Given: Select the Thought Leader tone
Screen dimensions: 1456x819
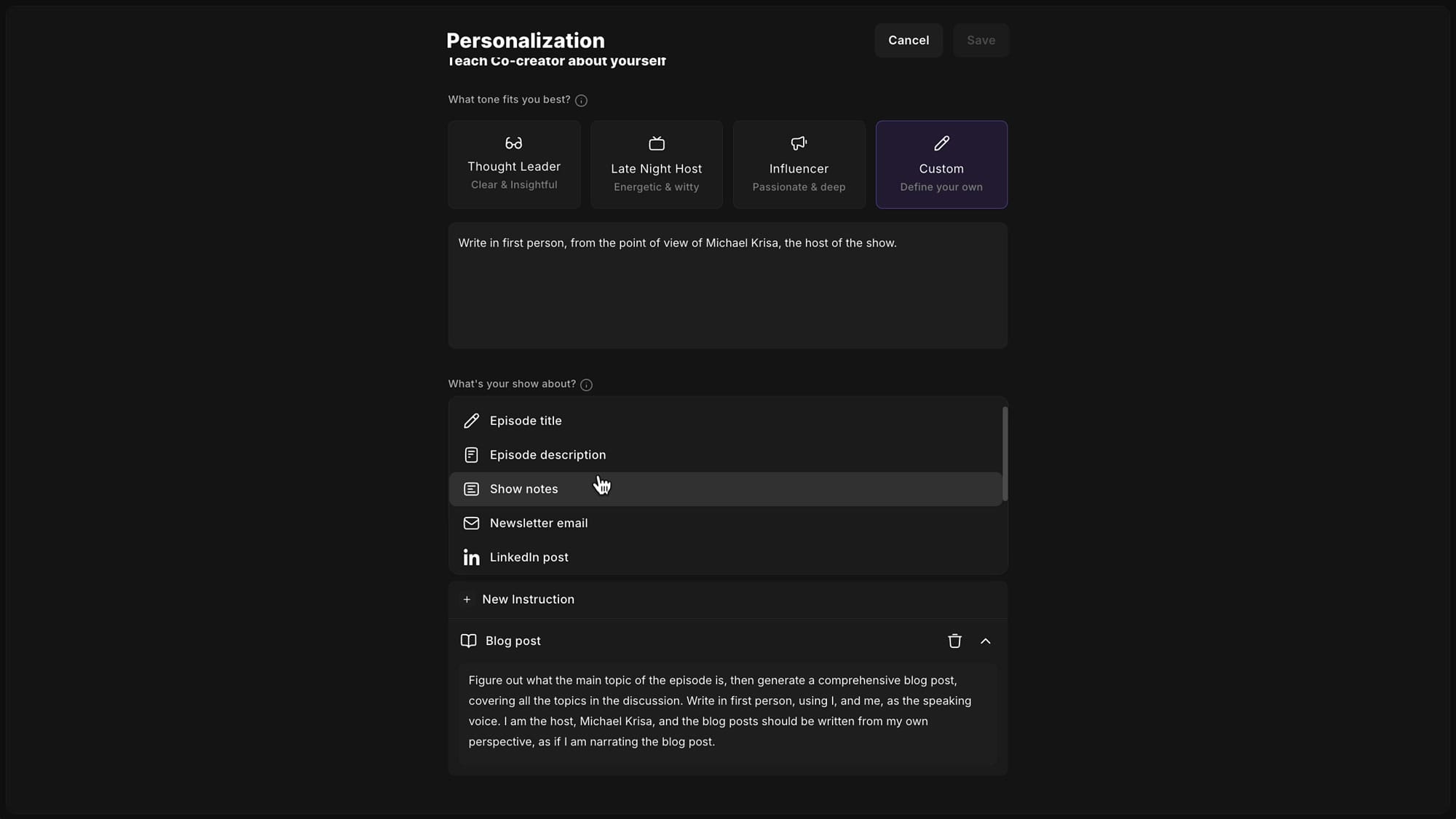Looking at the screenshot, I should point(514,164).
